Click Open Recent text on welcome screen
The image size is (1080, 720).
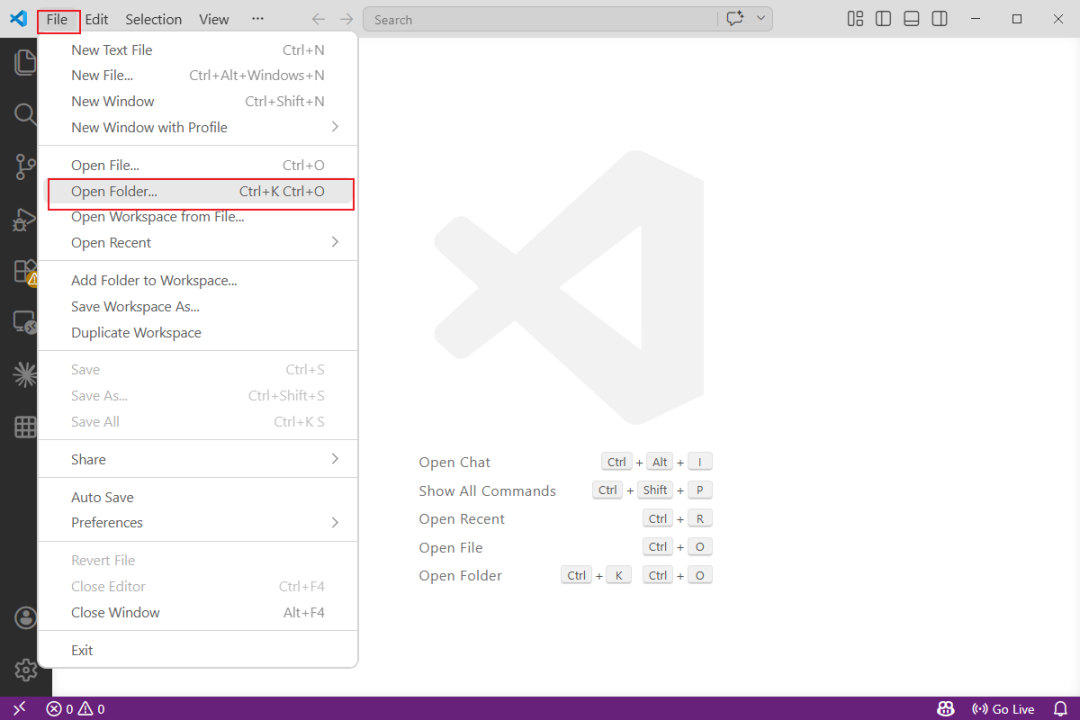pyautogui.click(x=461, y=519)
